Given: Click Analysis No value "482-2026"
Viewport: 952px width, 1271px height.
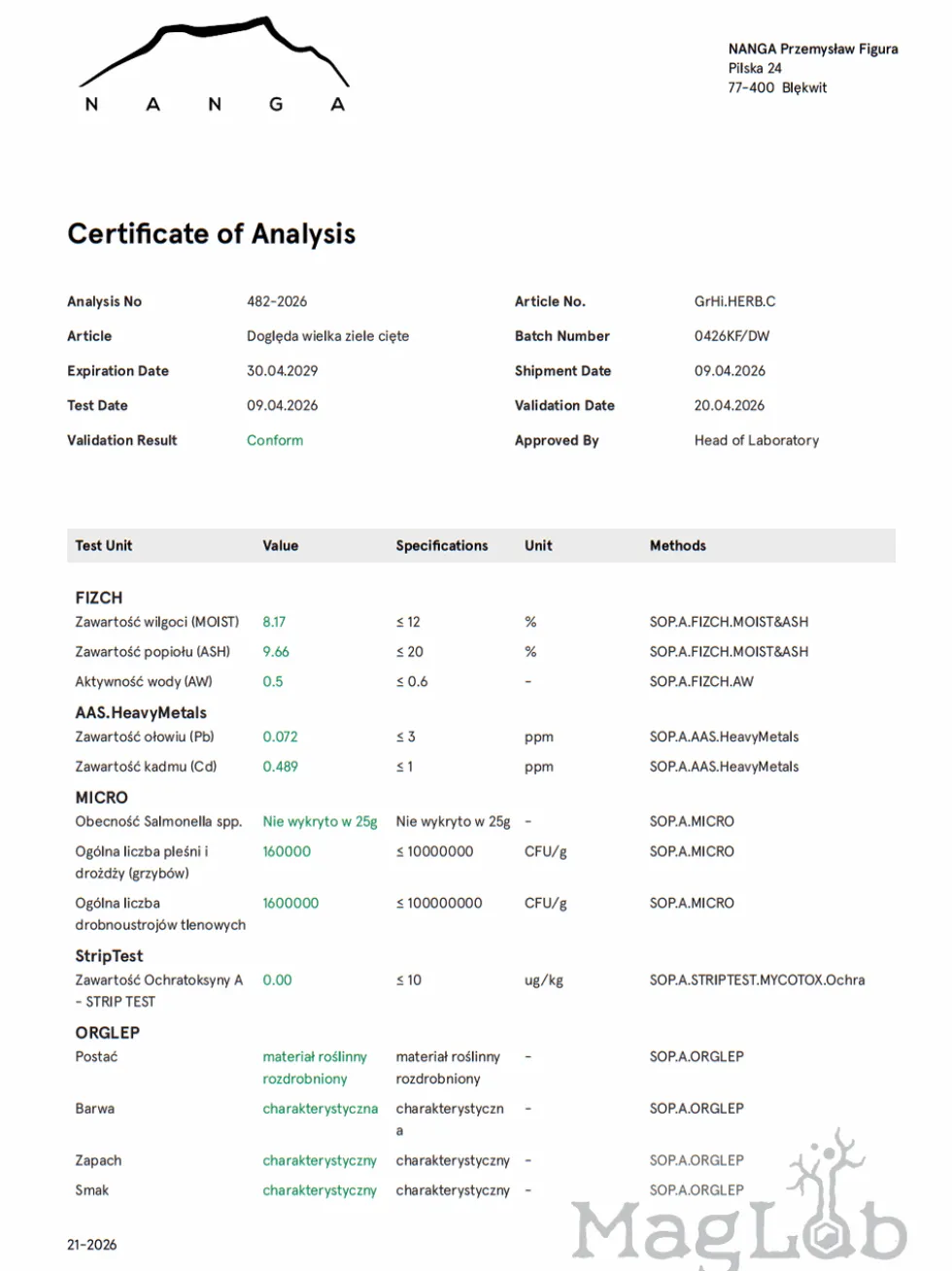Looking at the screenshot, I should tap(277, 301).
